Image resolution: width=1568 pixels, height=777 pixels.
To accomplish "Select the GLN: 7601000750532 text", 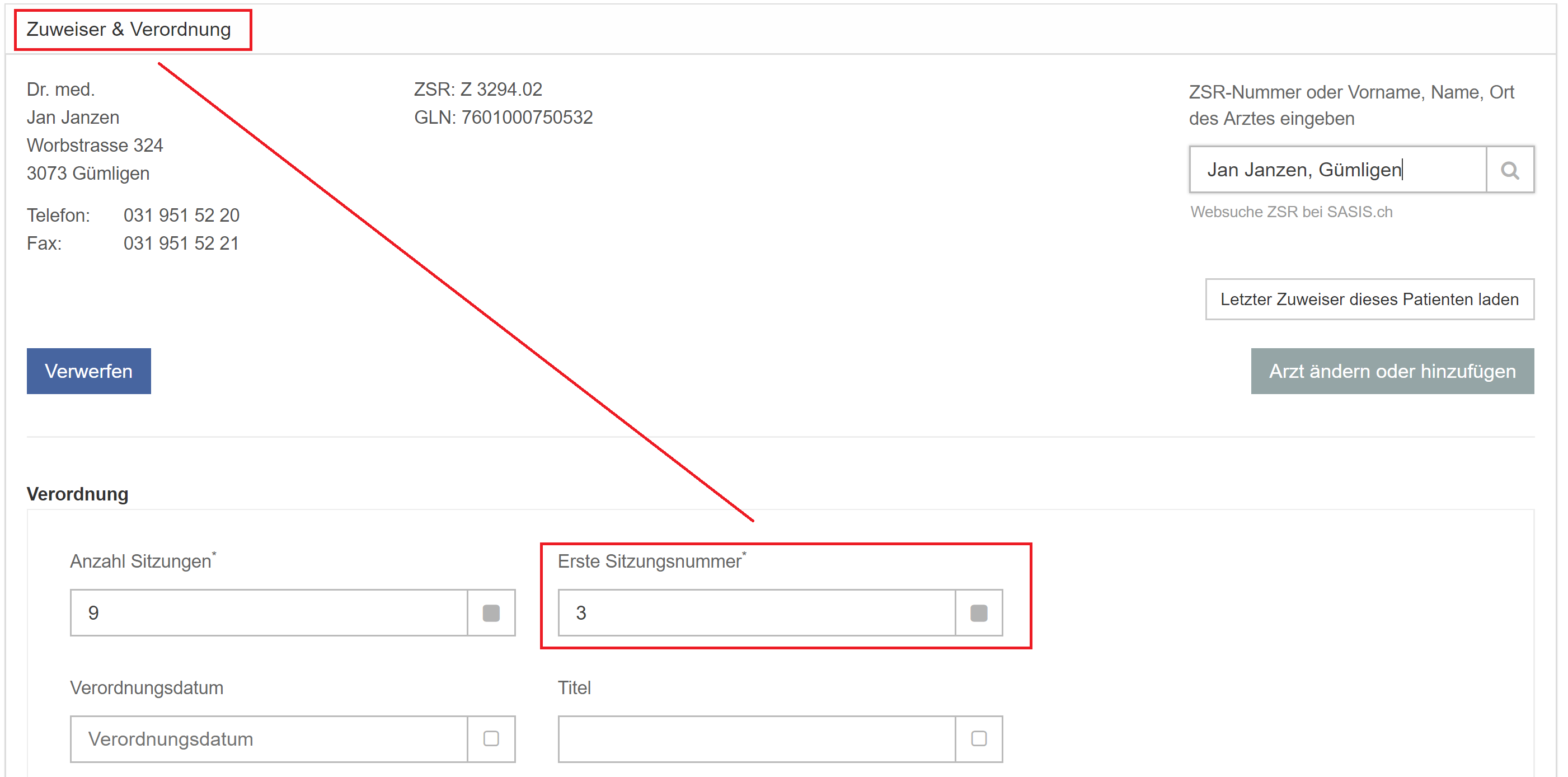I will pyautogui.click(x=504, y=118).
